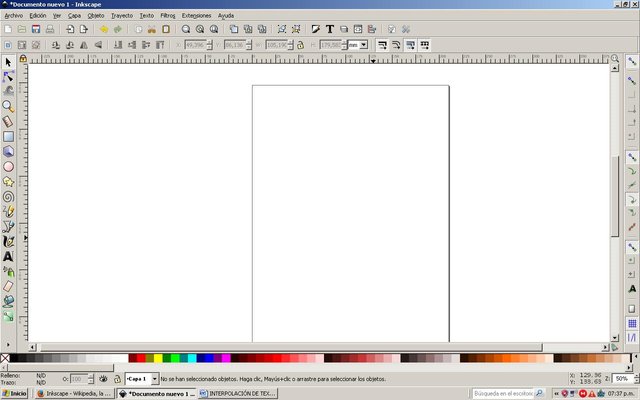The height and width of the screenshot is (400, 640).
Task: Toggle the ruler corner lock icon
Action: [x=23, y=59]
